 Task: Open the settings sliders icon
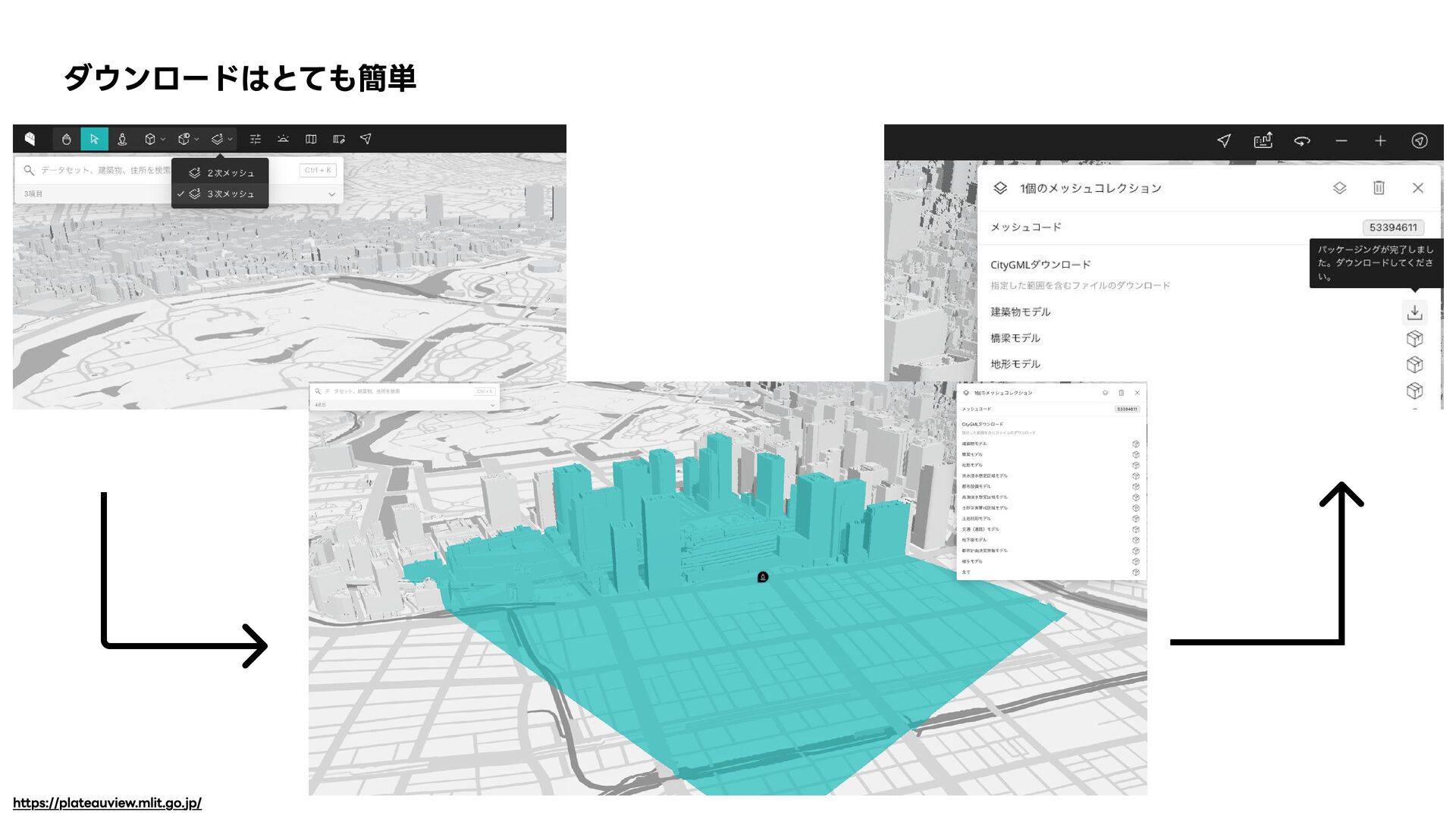point(256,139)
